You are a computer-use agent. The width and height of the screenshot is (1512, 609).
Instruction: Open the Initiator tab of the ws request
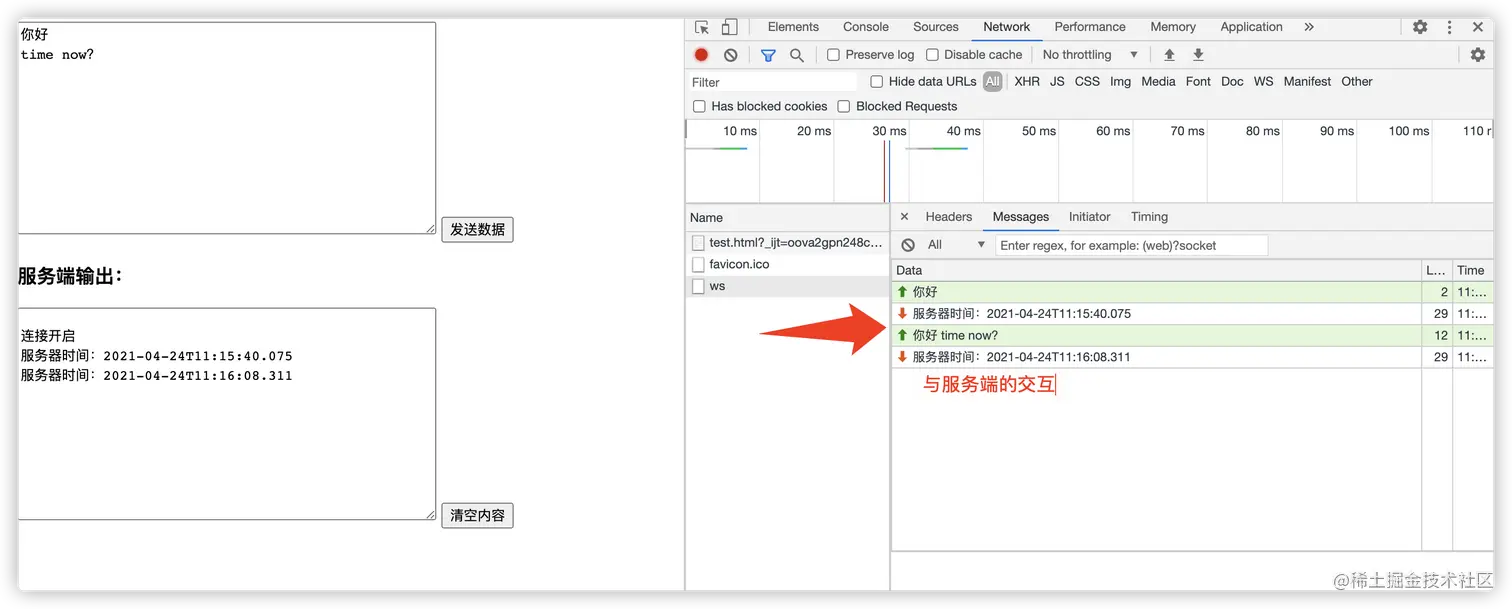tap(1090, 217)
